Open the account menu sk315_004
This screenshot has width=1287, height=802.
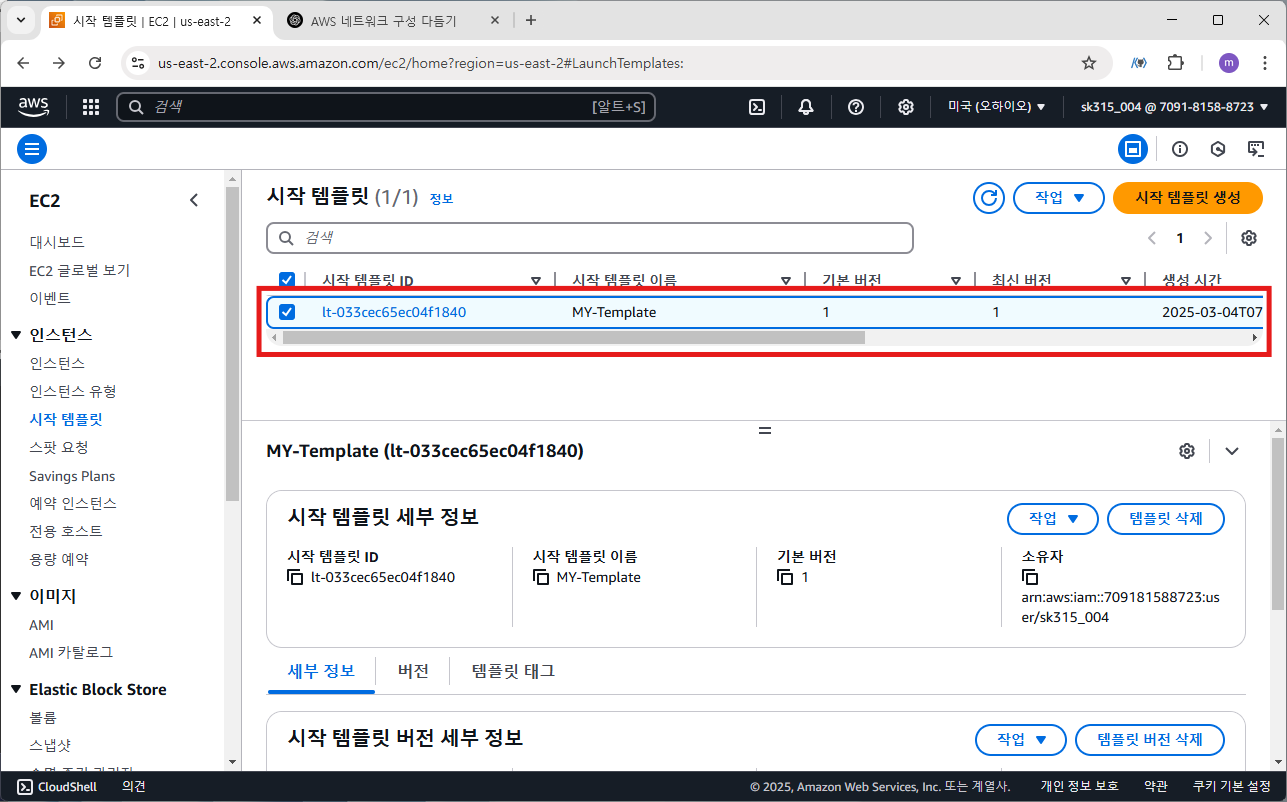(x=1174, y=107)
